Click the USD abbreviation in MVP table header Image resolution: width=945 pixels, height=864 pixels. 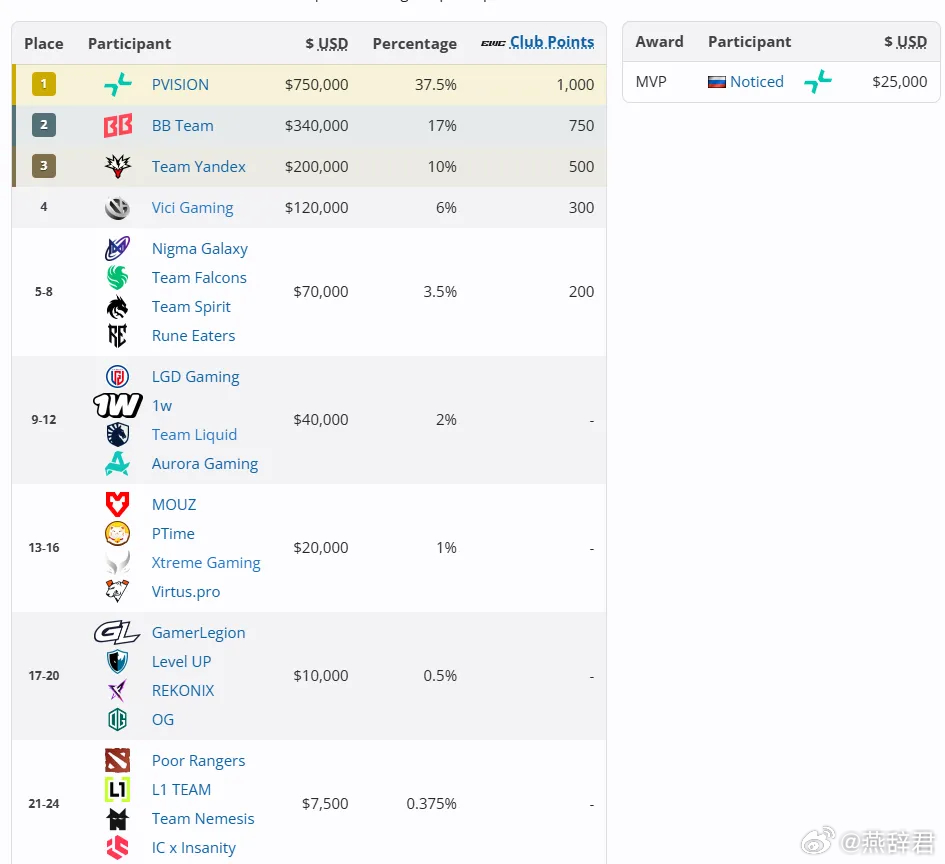tap(911, 42)
